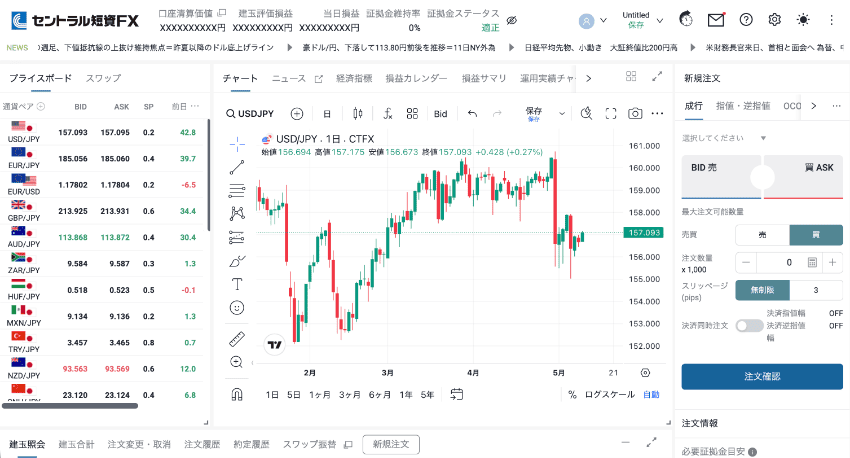The width and height of the screenshot is (850, 458).
Task: Click the price board horizontal scrollbar
Action: [x=70, y=405]
